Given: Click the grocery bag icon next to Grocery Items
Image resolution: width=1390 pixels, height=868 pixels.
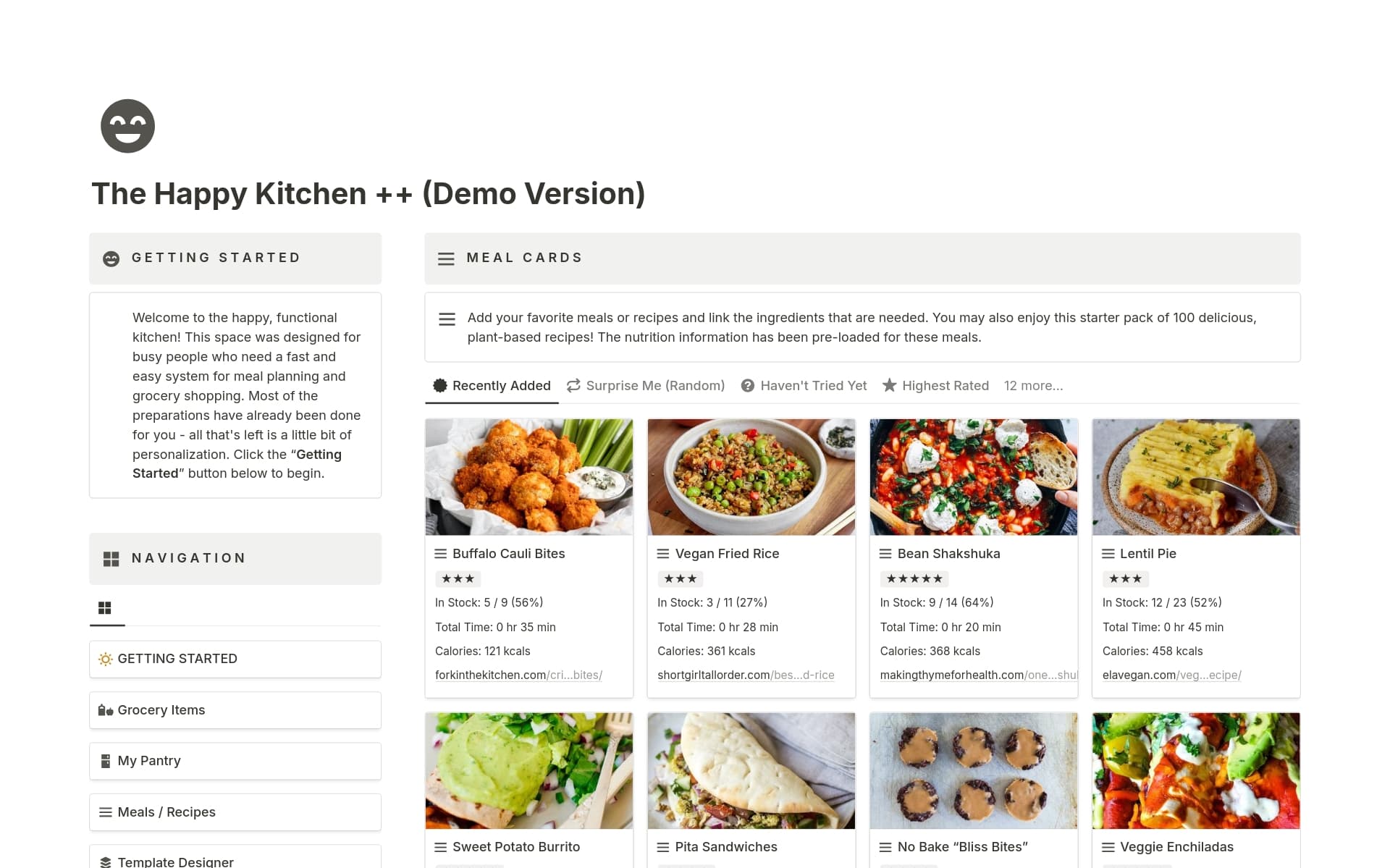Looking at the screenshot, I should (104, 710).
